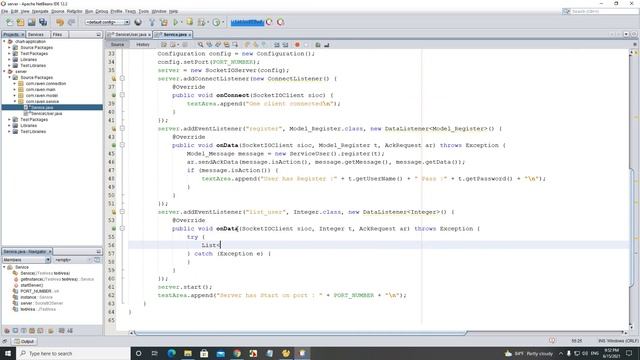Click the Clean and Build Project icon
Viewport: 640px width, 360px height.
coord(164,22)
